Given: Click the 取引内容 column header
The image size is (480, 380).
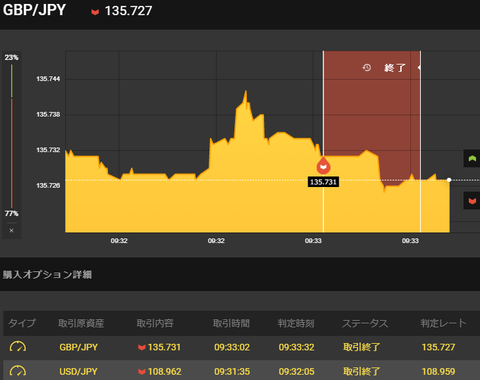Looking at the screenshot, I should coord(155,323).
